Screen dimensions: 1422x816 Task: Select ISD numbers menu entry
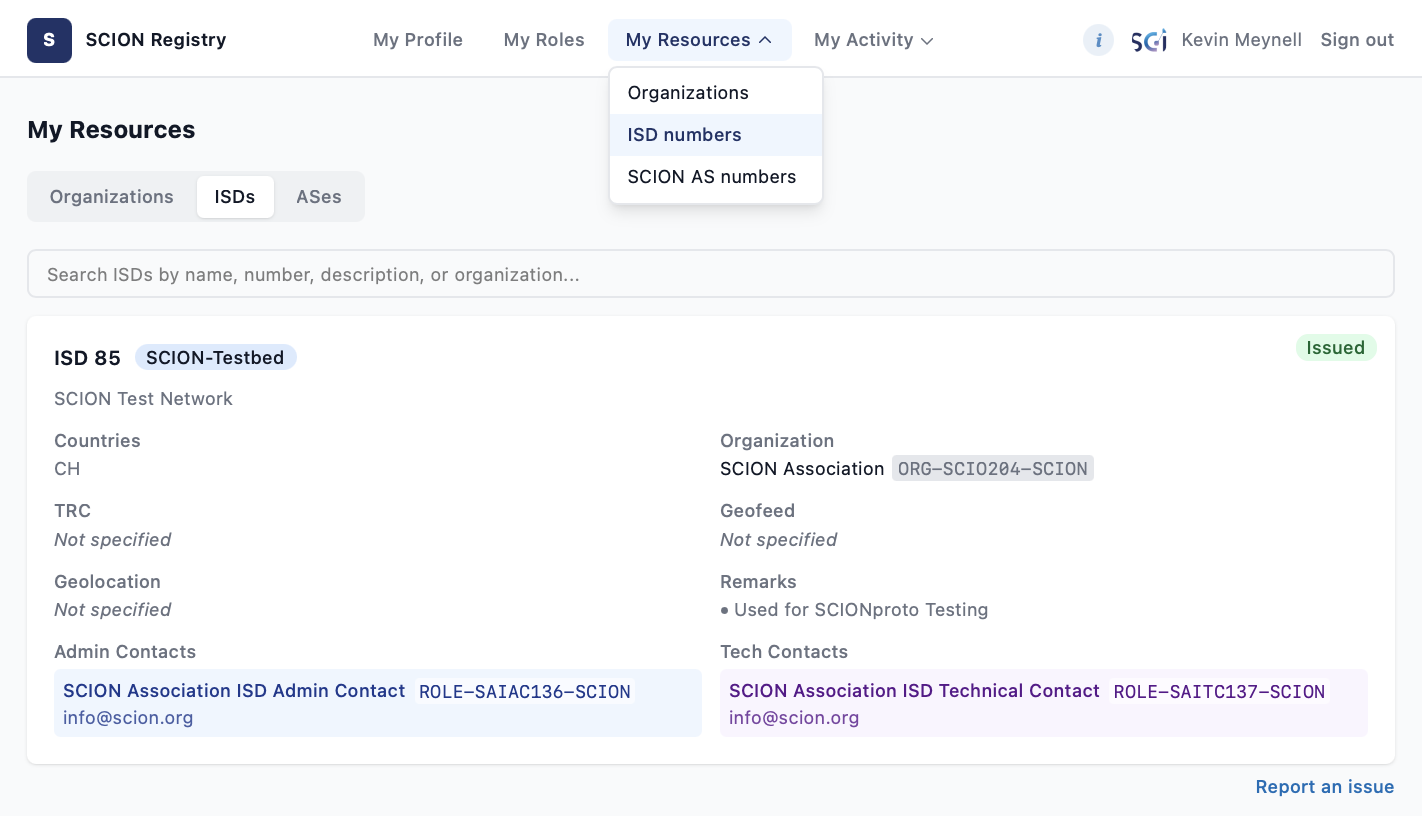[x=716, y=135]
